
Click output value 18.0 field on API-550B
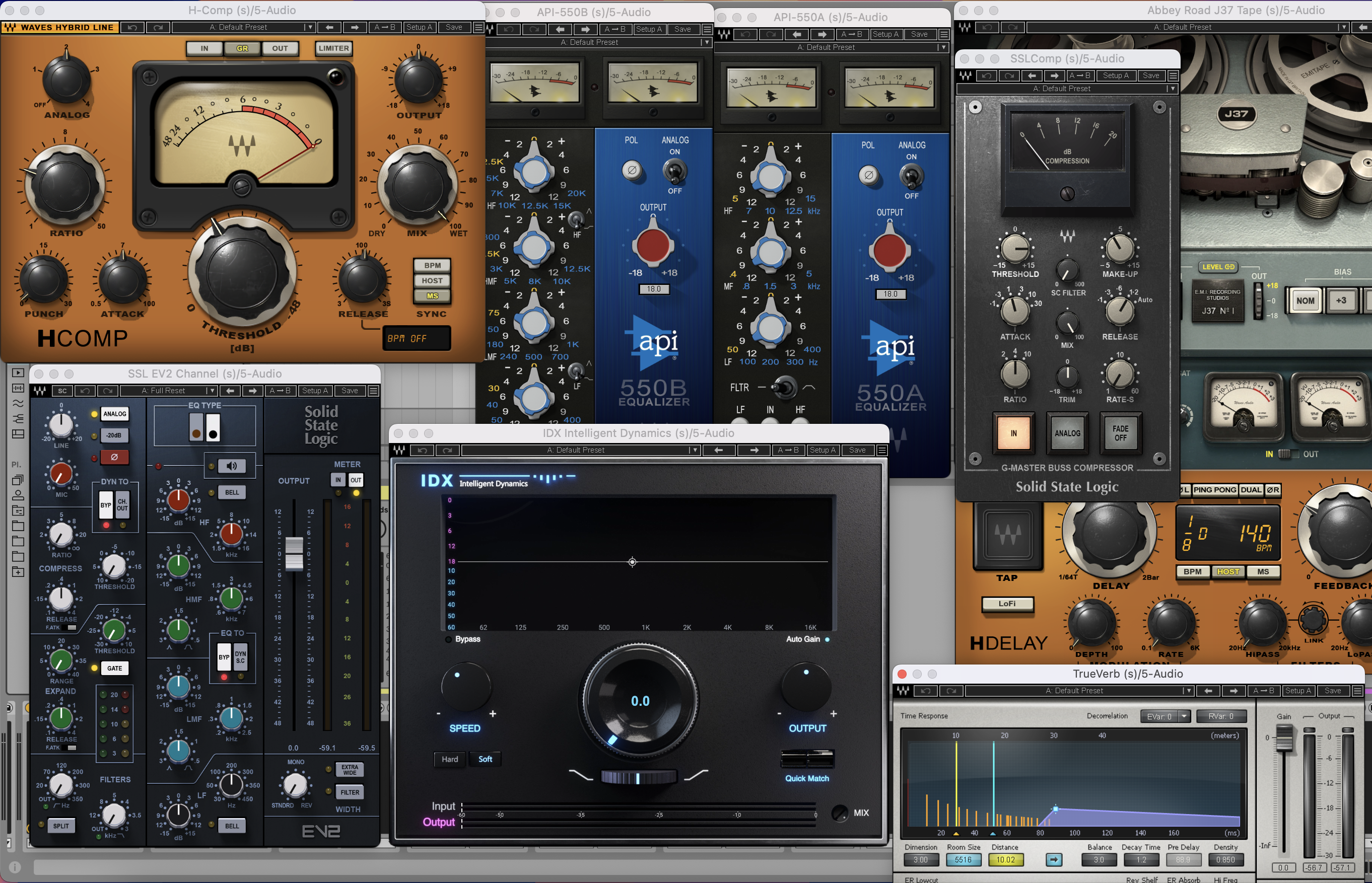point(654,289)
